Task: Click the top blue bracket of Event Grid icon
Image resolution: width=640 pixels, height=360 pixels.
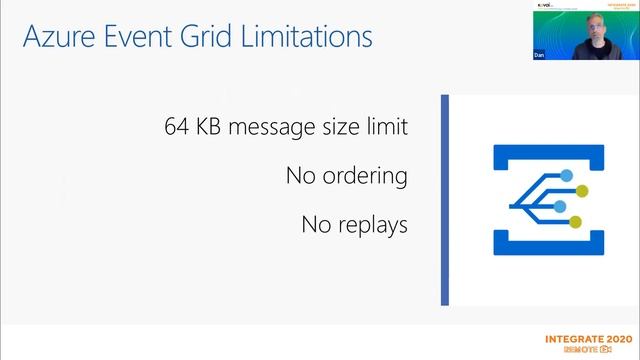Action: click(x=549, y=157)
